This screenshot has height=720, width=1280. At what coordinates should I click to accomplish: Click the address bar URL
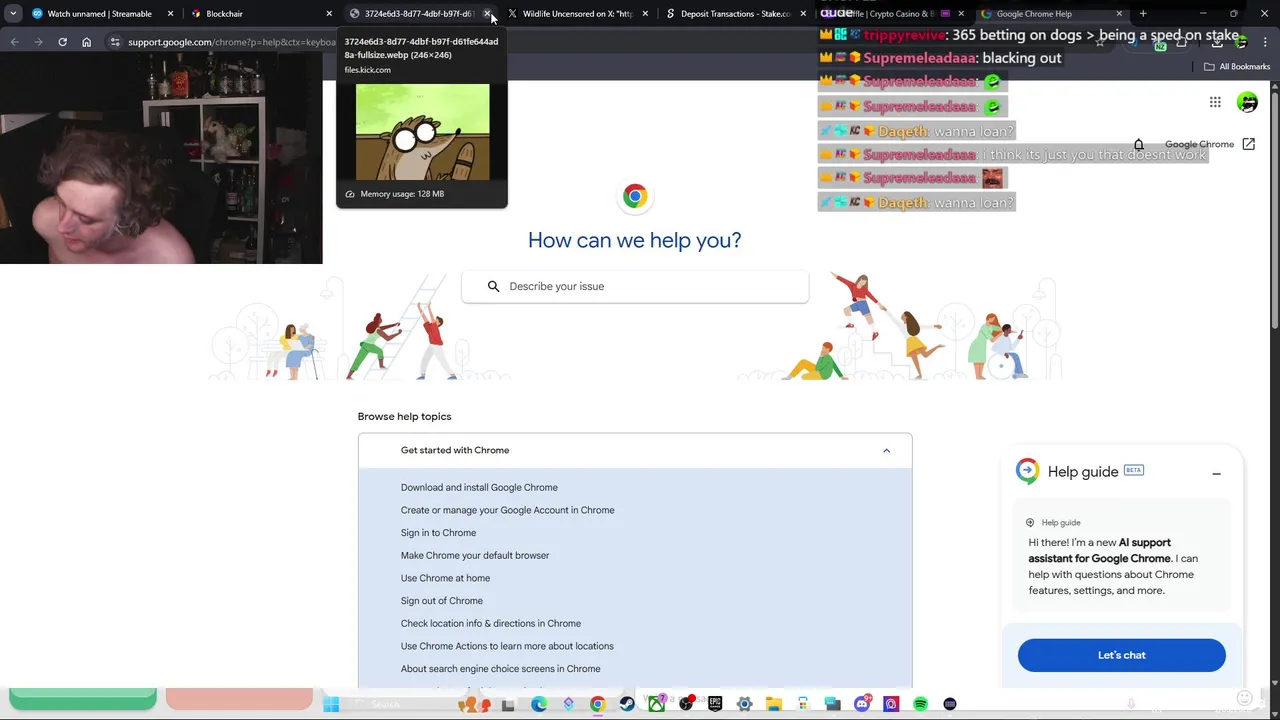pos(232,42)
